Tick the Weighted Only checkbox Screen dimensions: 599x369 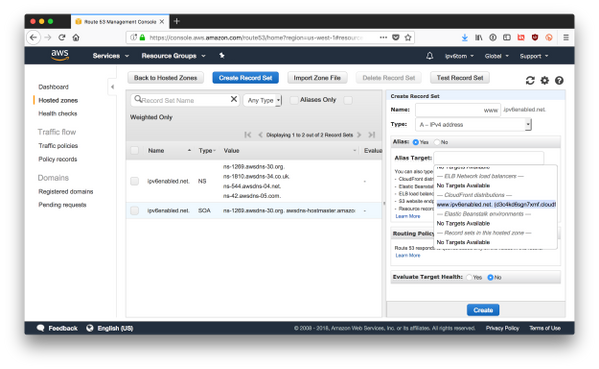pyautogui.click(x=348, y=100)
